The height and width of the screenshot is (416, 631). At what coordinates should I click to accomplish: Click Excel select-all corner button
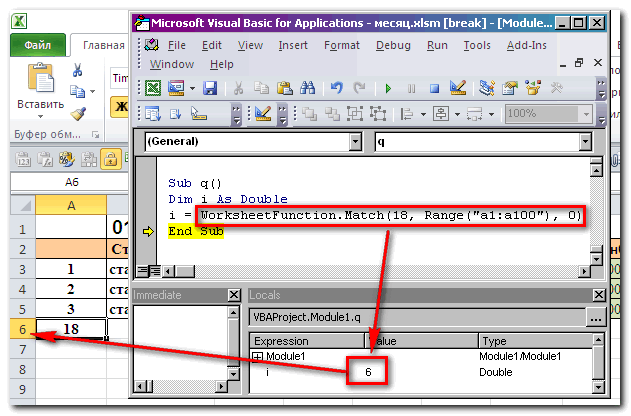click(23, 206)
